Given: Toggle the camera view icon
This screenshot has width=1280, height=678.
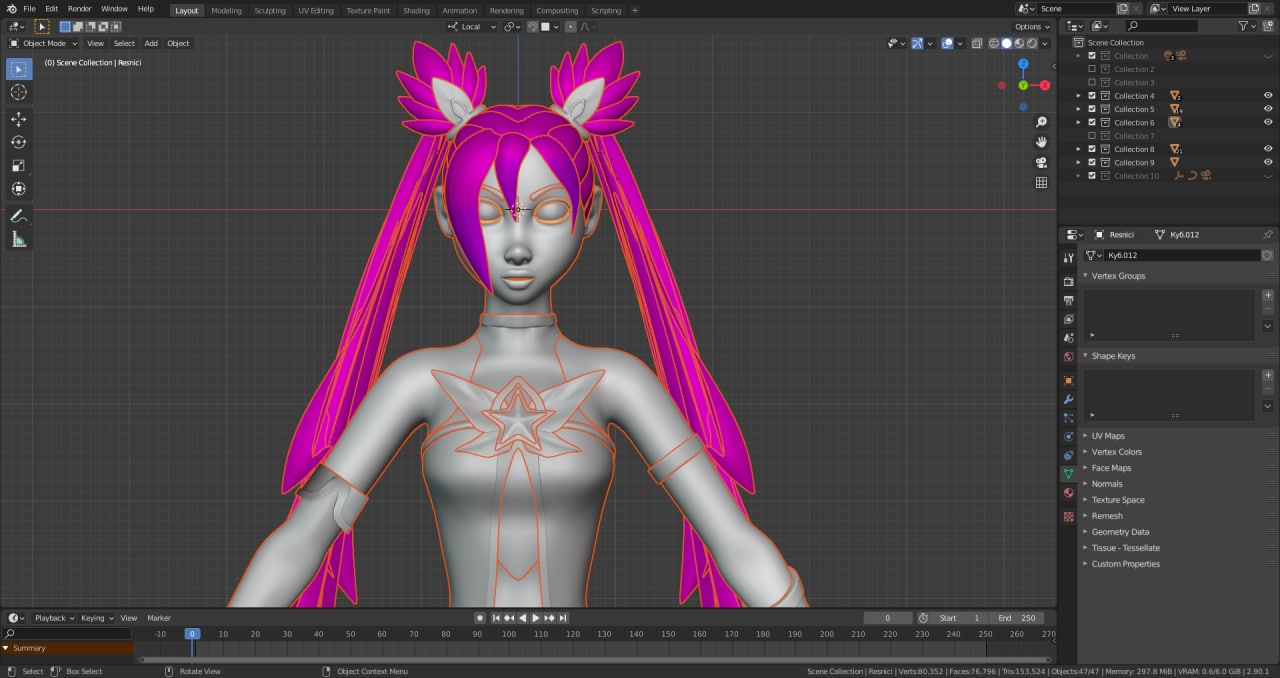Looking at the screenshot, I should coord(1041,162).
